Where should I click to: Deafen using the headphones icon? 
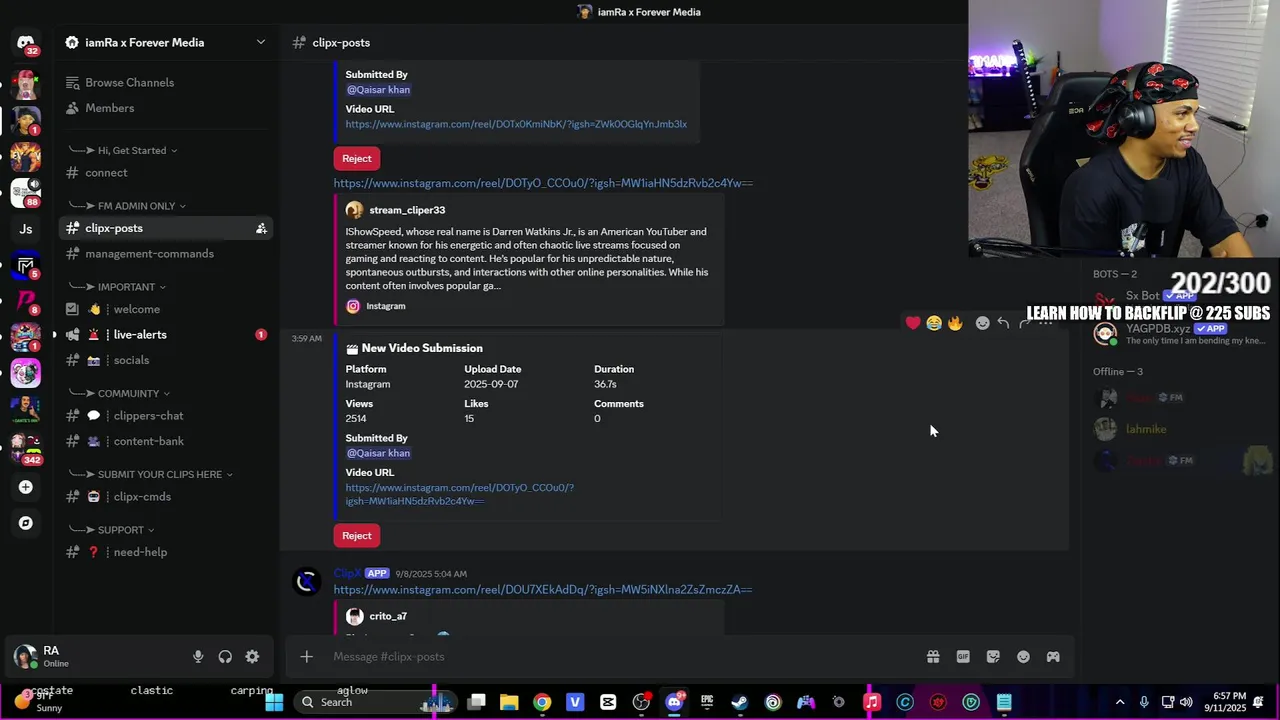(225, 657)
